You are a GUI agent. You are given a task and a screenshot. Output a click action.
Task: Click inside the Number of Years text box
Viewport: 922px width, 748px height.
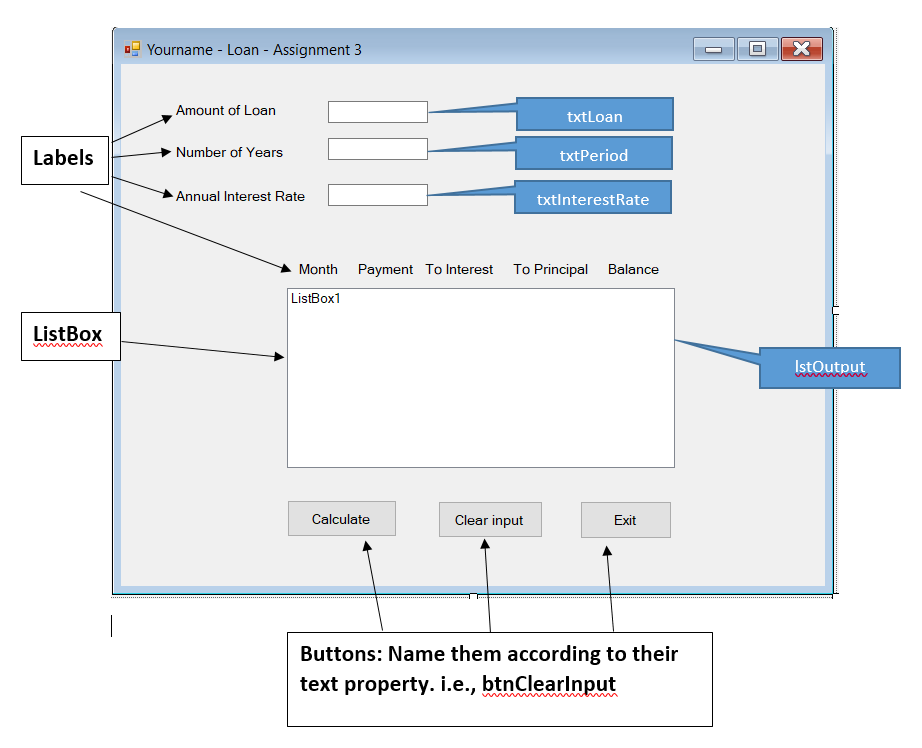coord(377,148)
